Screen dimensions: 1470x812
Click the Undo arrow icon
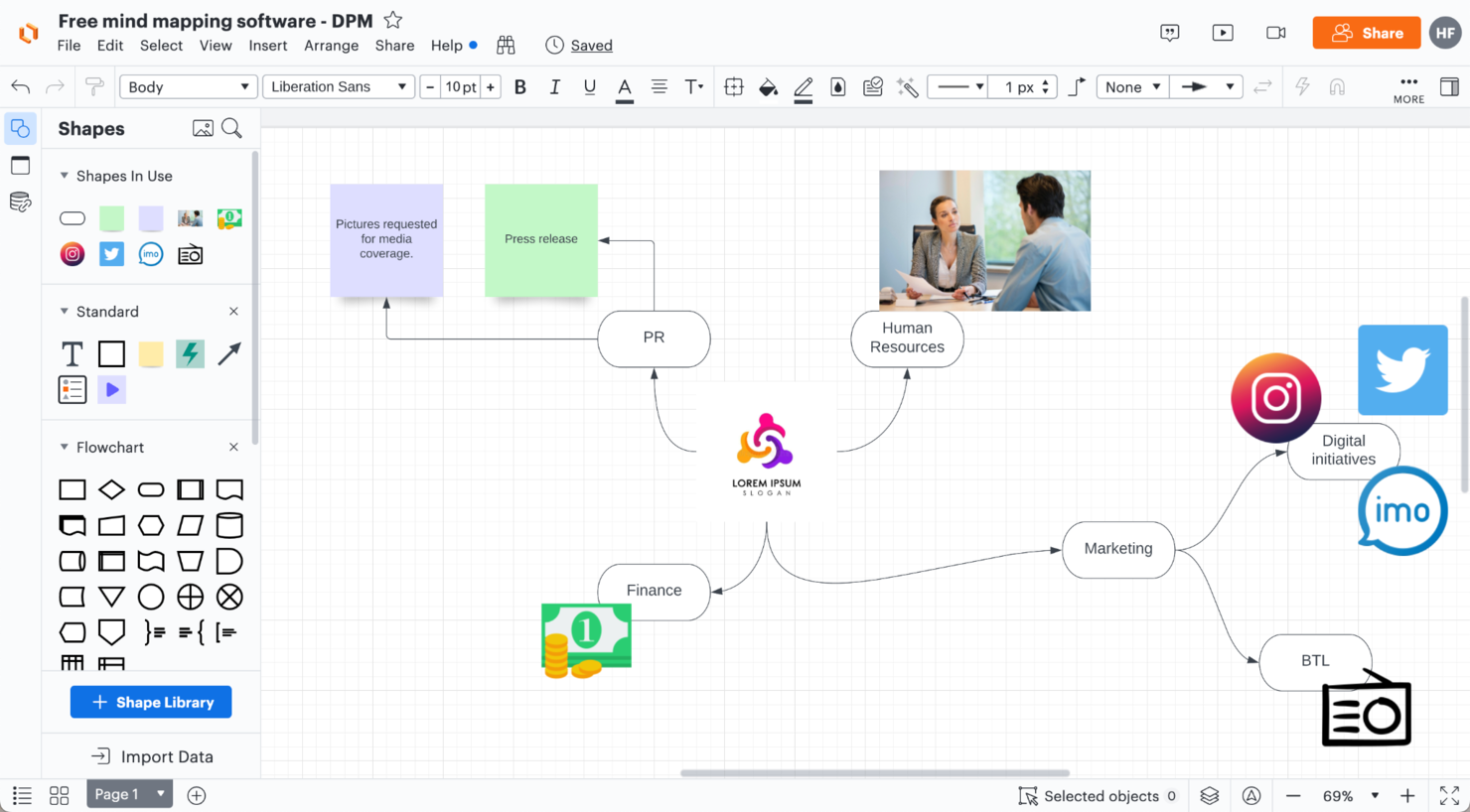20,87
